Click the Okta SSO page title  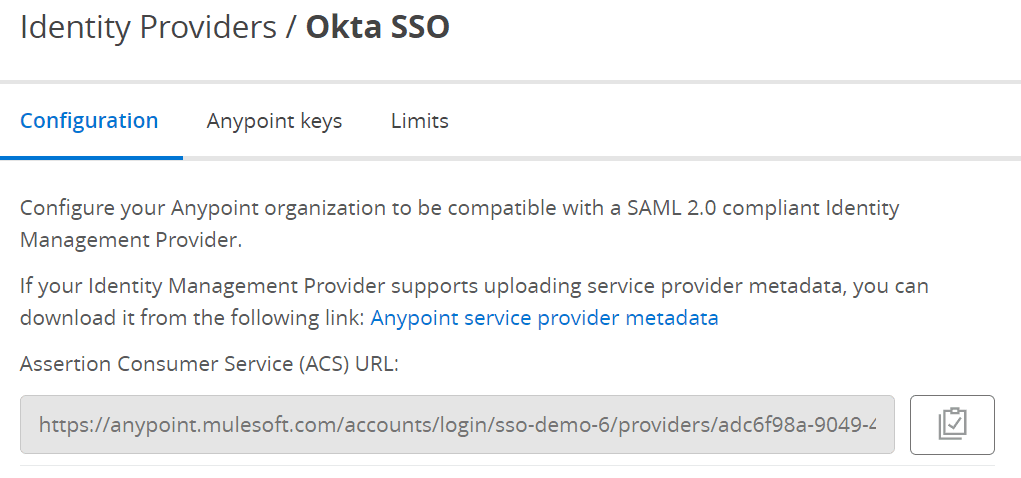tap(378, 28)
